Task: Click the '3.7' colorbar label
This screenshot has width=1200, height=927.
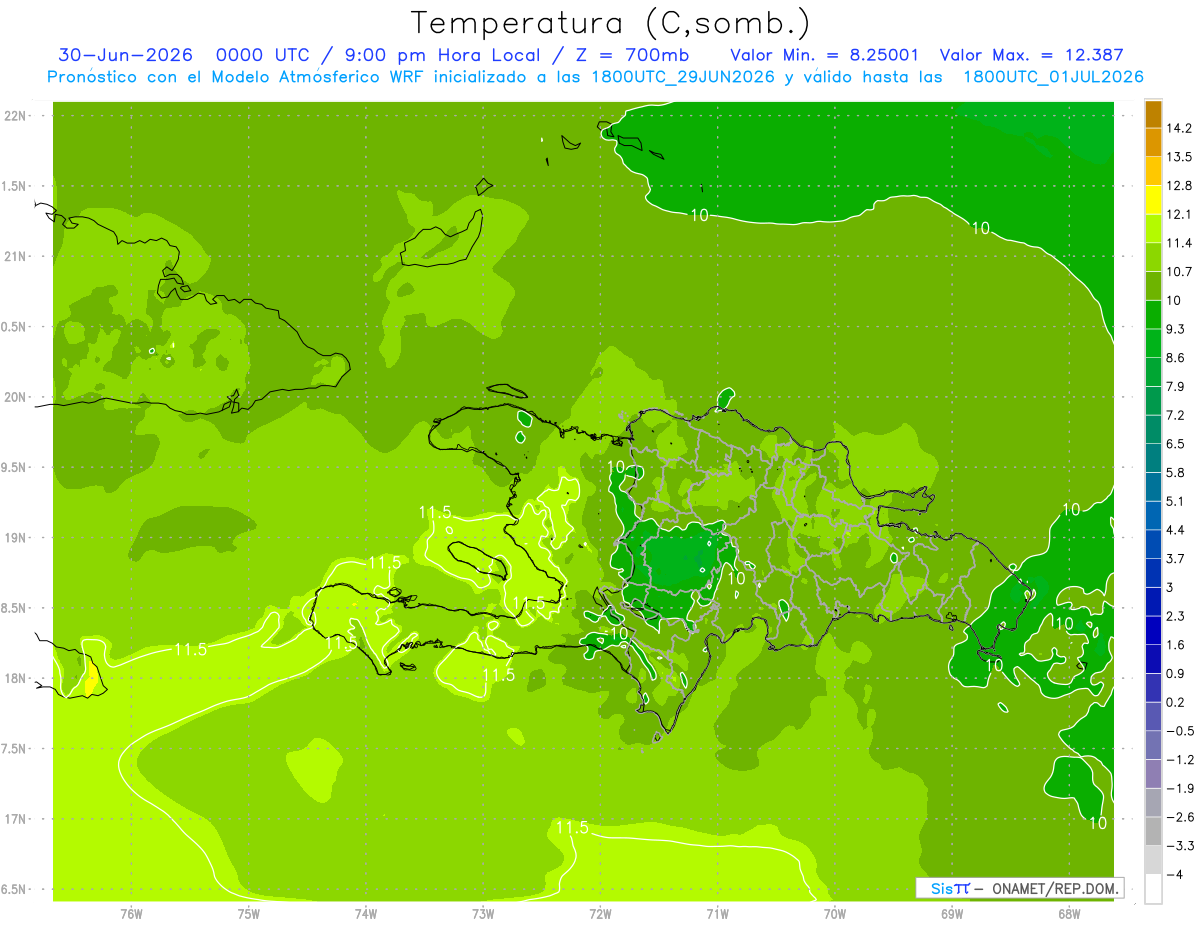Action: (1176, 558)
